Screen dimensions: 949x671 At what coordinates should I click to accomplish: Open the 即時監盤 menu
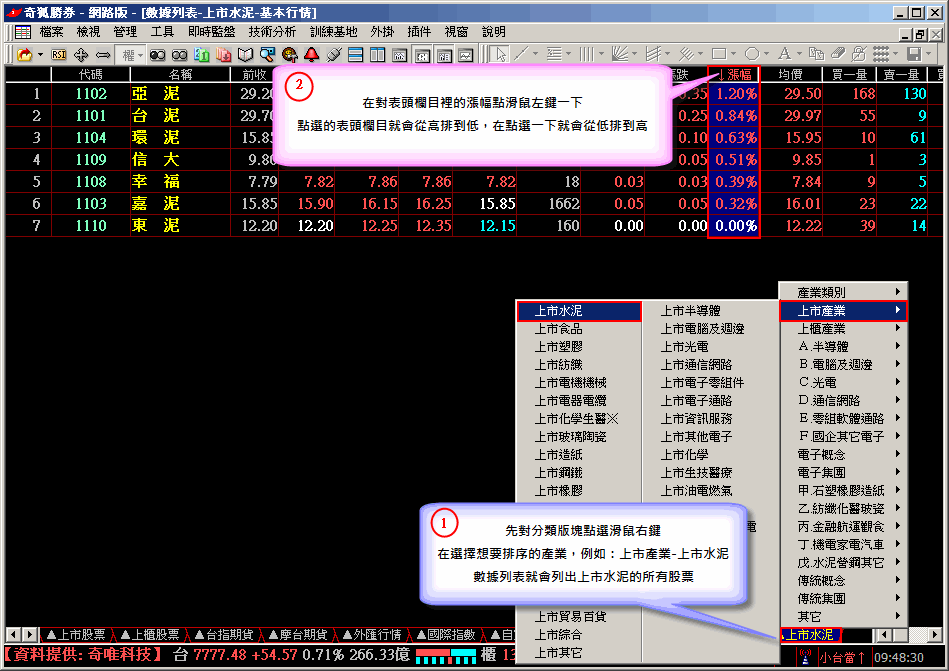(211, 32)
